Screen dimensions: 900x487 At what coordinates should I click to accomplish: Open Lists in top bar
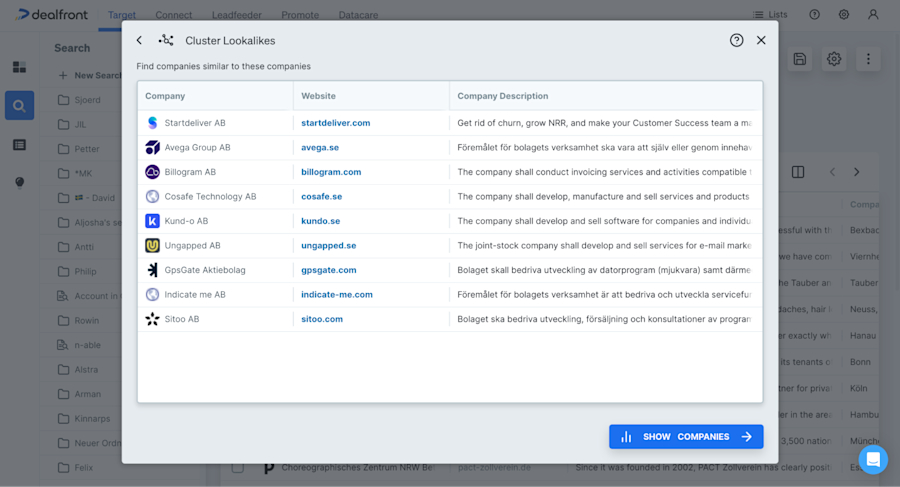pyautogui.click(x=770, y=15)
